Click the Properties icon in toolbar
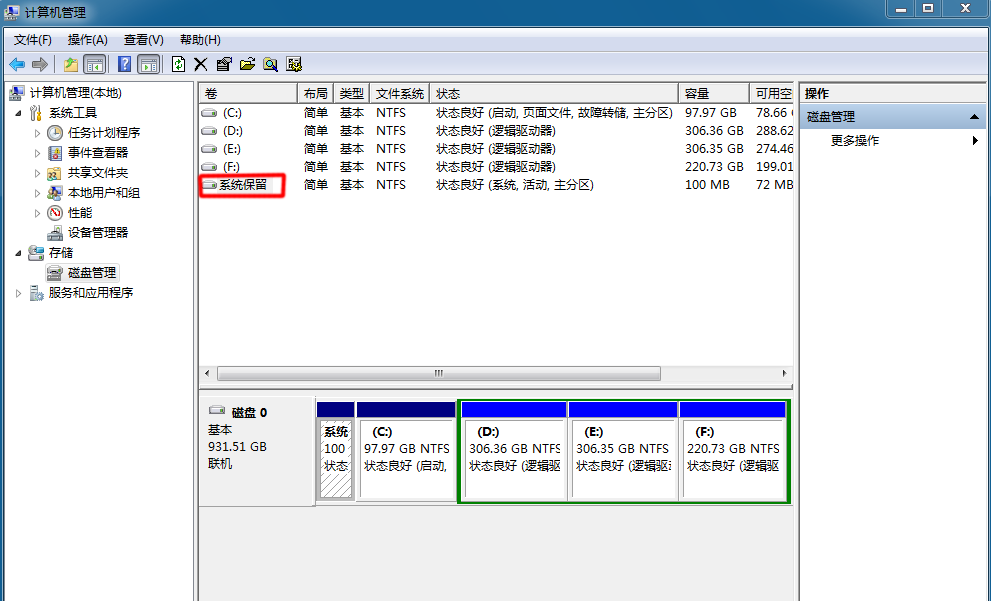This screenshot has height=601, width=991. (223, 64)
